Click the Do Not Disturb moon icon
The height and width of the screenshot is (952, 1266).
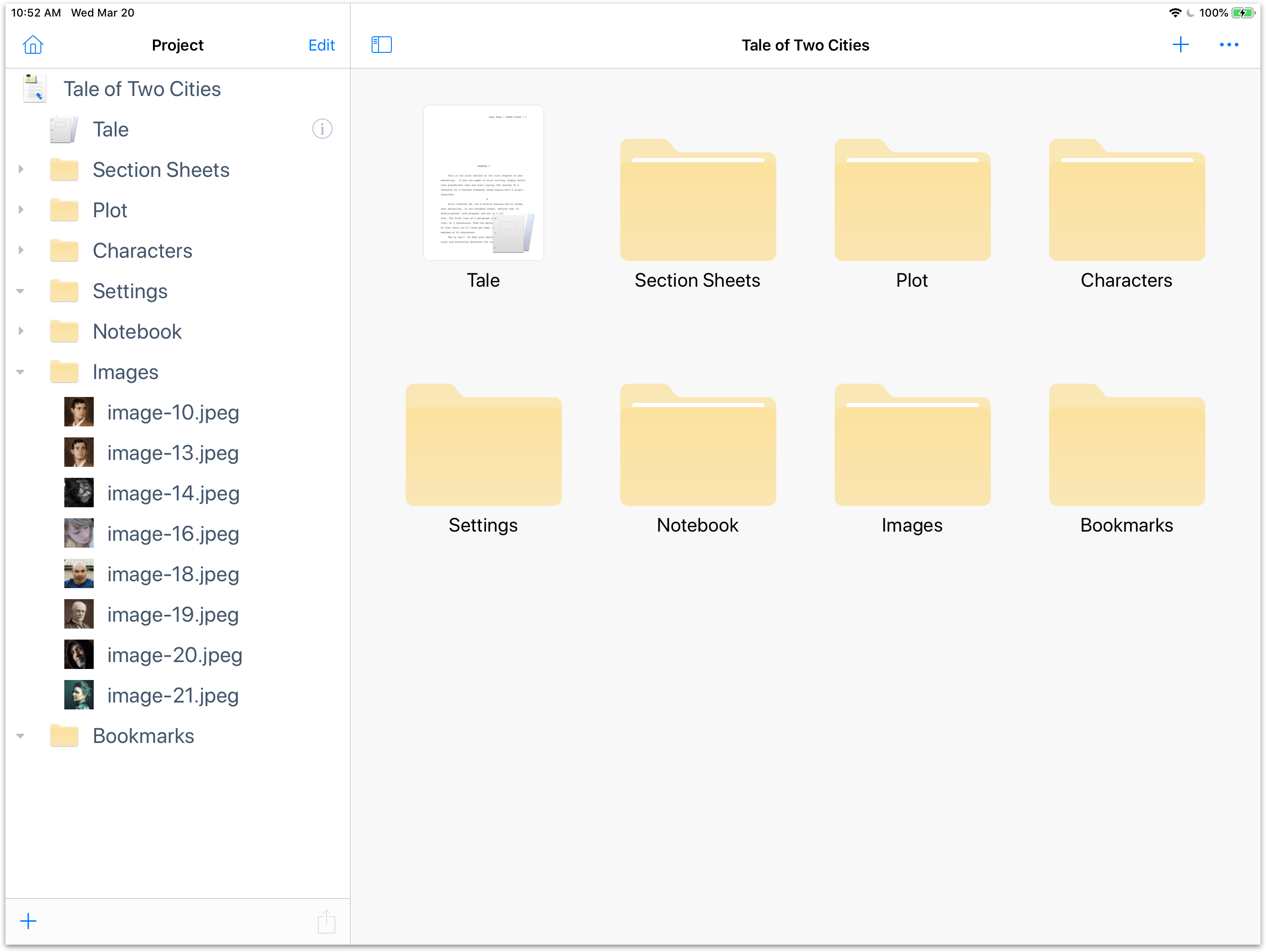click(x=1190, y=12)
